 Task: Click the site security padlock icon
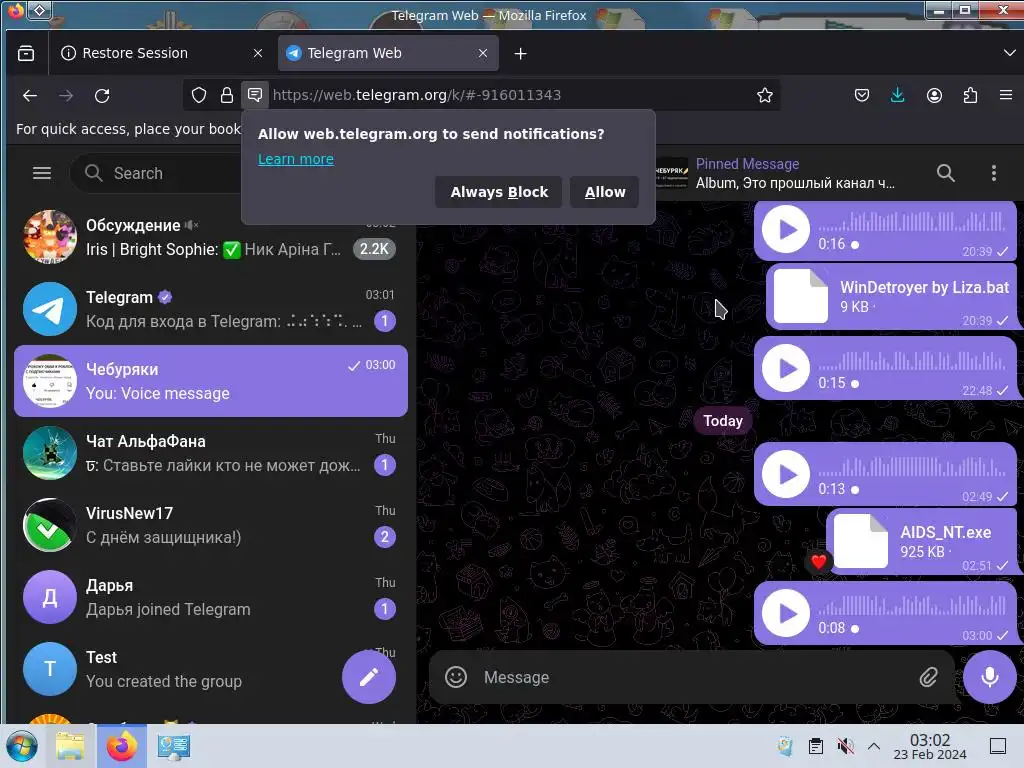(x=227, y=95)
